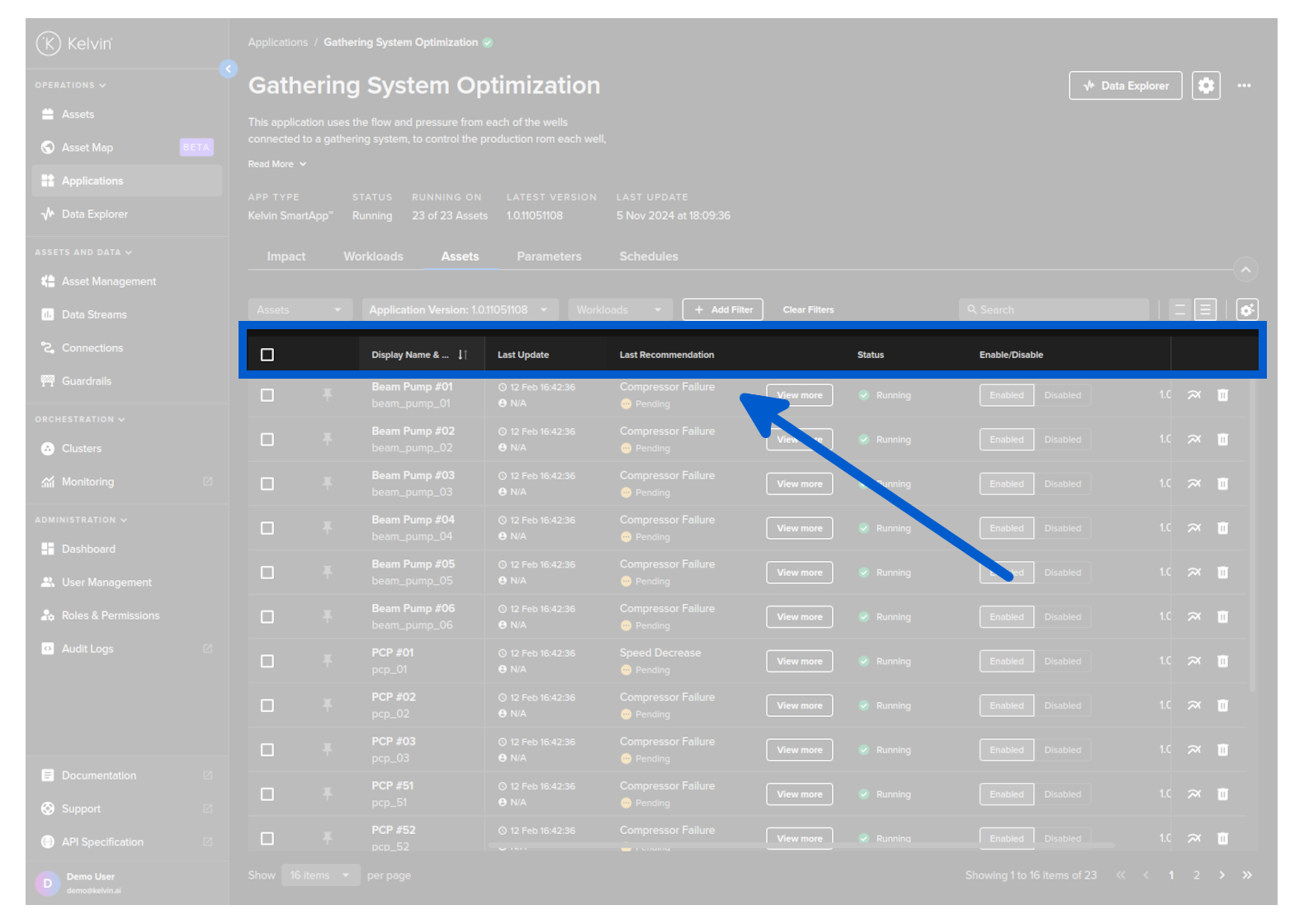Expand the 16 items per page dropdown

319,875
